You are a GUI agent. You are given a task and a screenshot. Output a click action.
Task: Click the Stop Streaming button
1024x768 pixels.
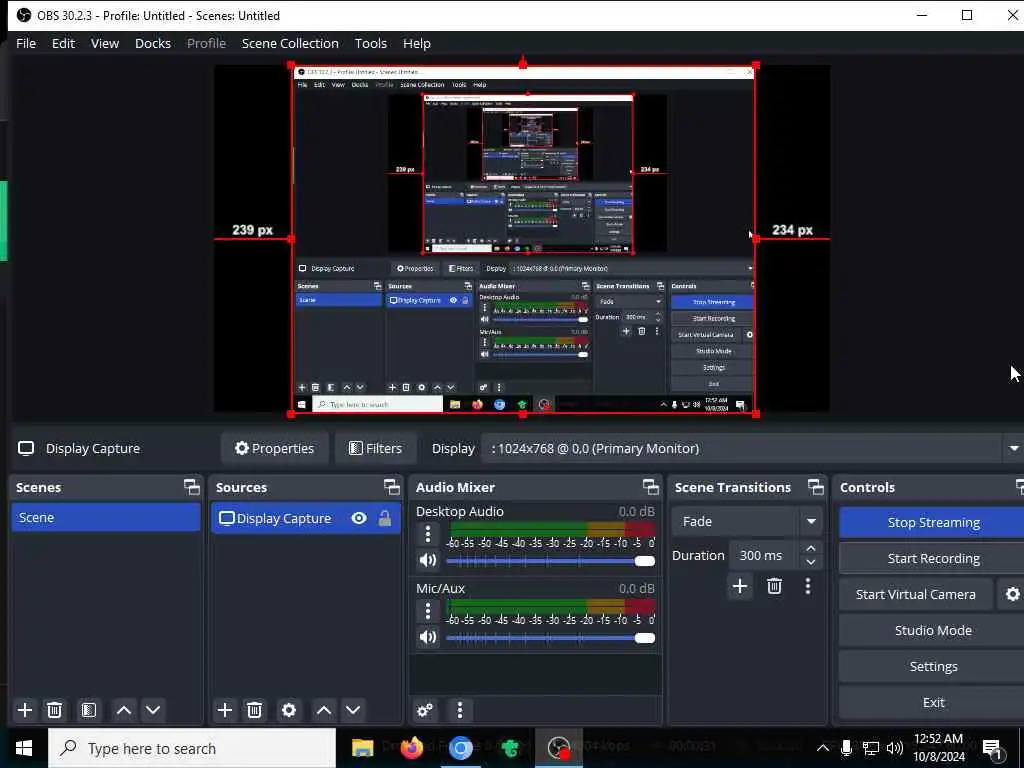coord(933,522)
